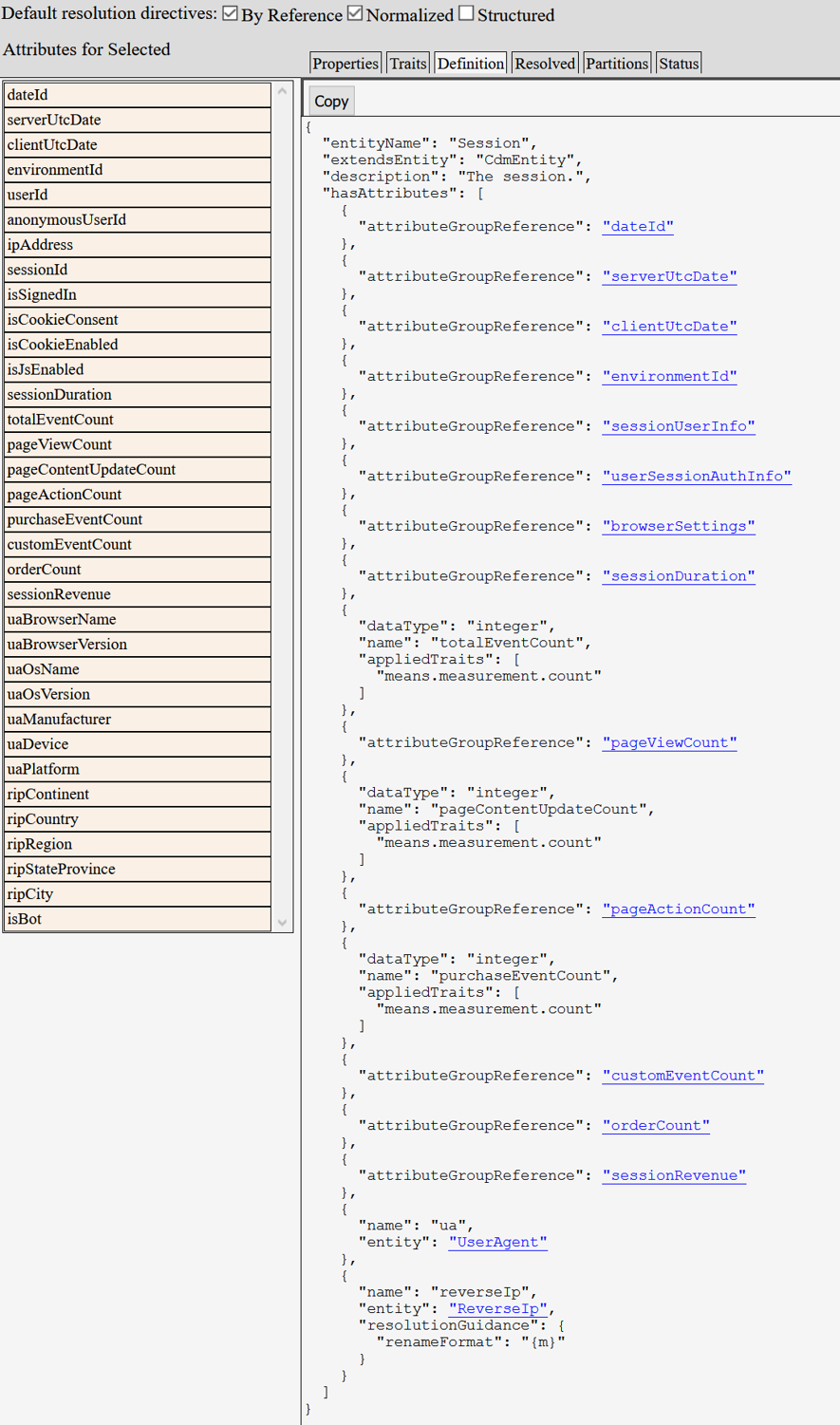Select the sessionId attribute row
The image size is (840, 1425).
(138, 270)
